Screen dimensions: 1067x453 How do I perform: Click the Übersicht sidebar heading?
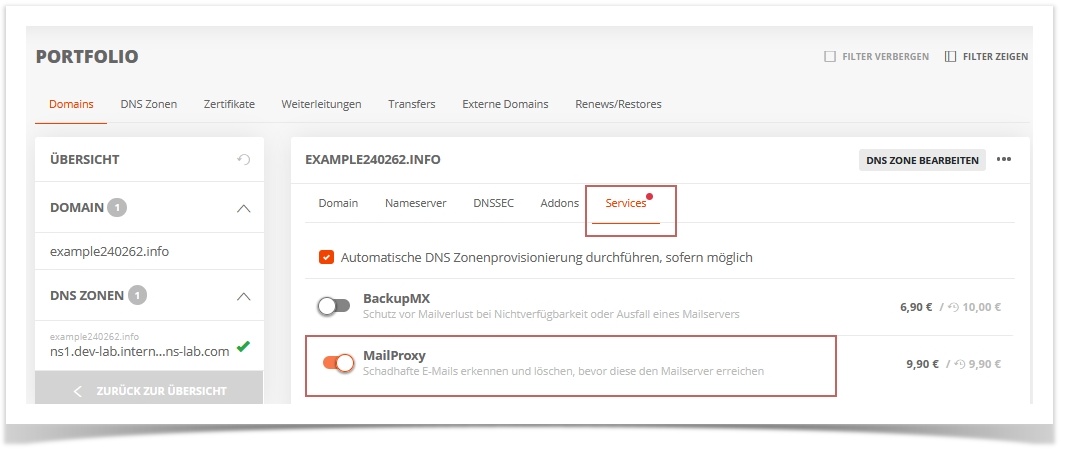pos(84,159)
